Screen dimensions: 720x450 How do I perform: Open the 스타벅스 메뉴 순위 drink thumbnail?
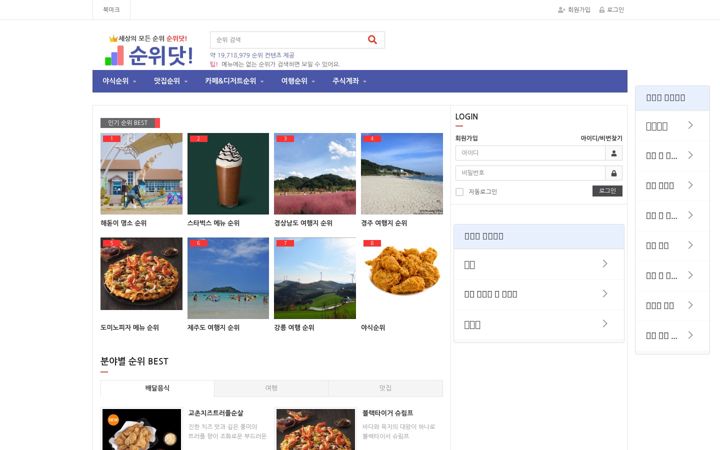pyautogui.click(x=228, y=174)
